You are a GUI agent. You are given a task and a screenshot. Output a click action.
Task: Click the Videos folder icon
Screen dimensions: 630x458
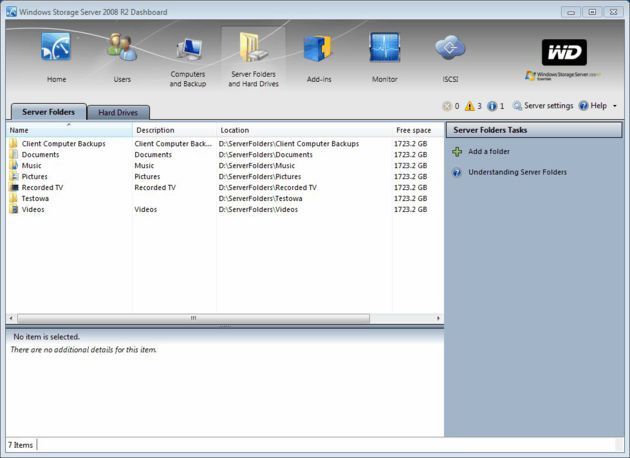(14, 209)
